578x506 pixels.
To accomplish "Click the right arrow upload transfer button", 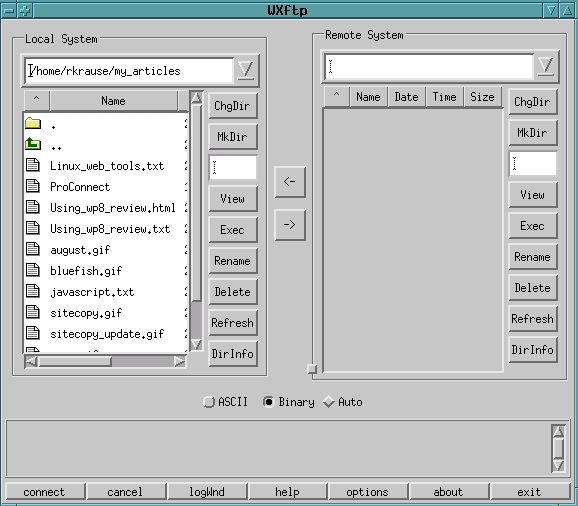I will pos(290,225).
